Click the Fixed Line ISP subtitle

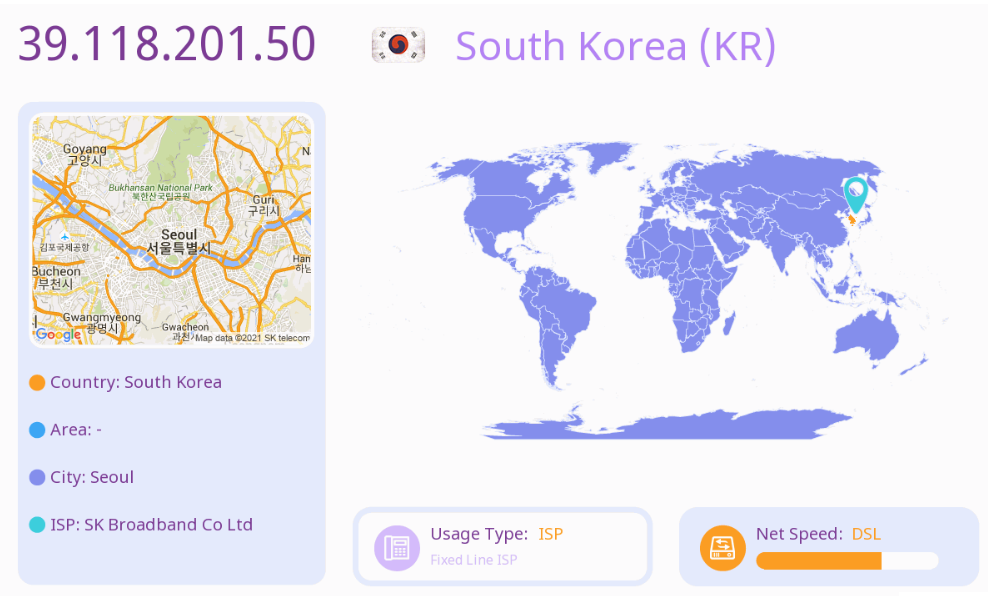tap(474, 560)
